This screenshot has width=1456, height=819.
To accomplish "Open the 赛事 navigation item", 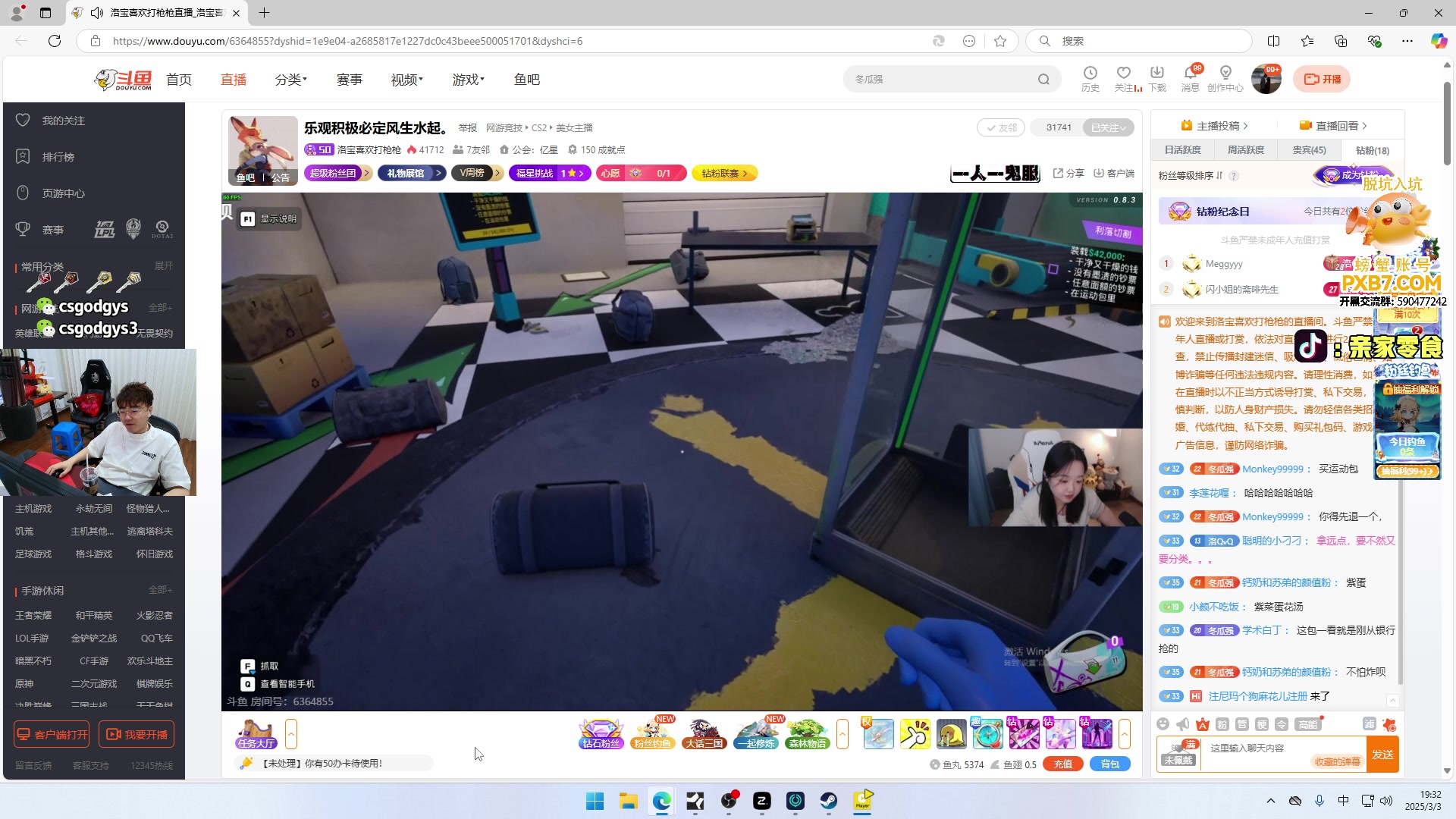I will [350, 80].
